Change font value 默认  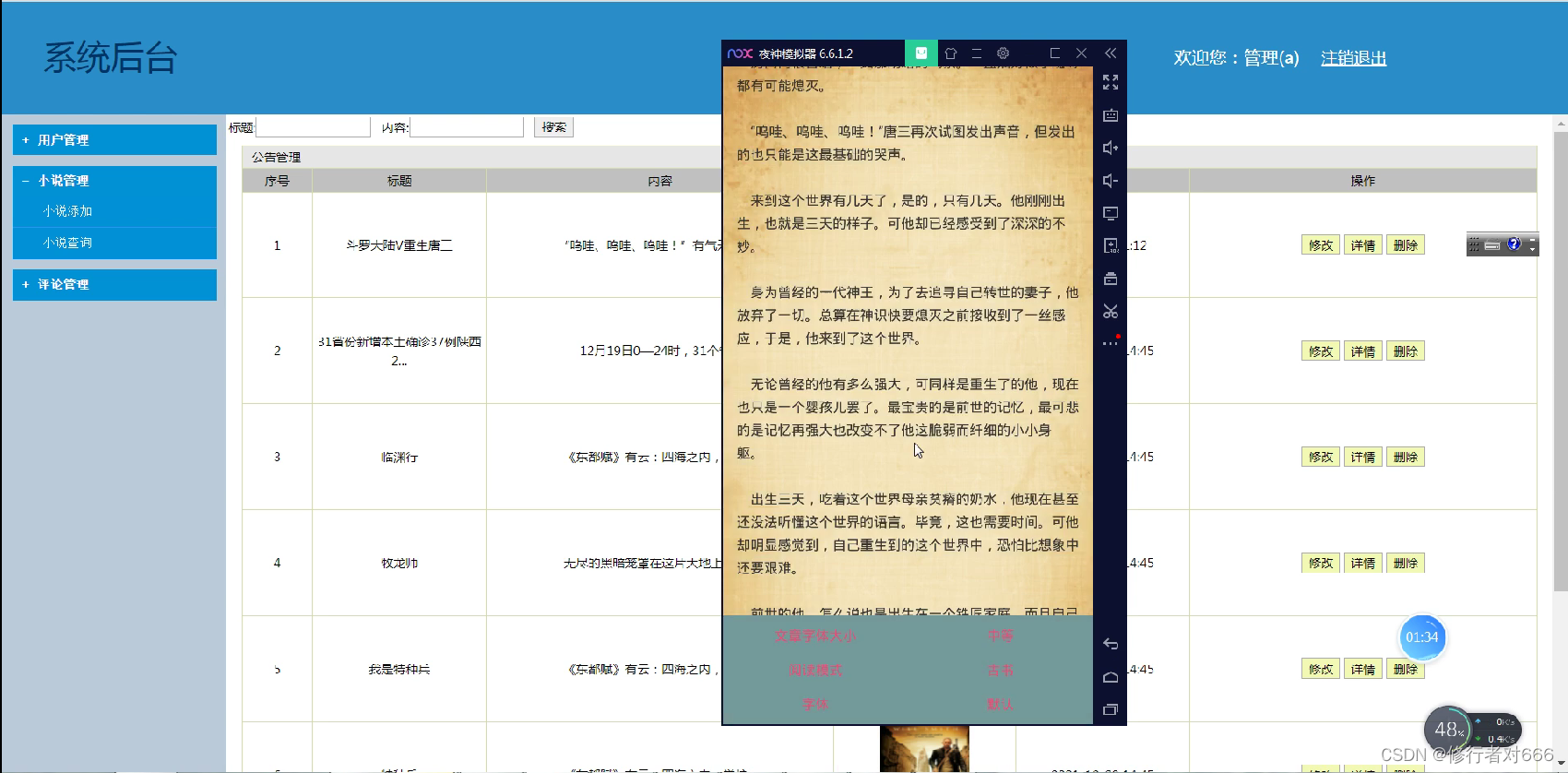click(1000, 704)
